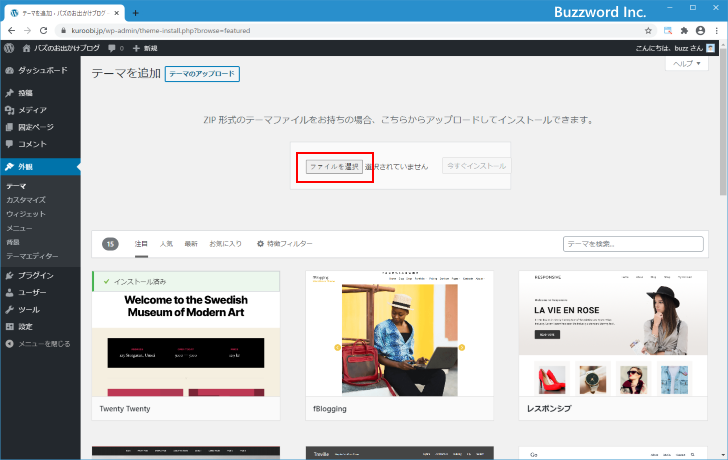
Task: Open 投稿 menu in sidebar
Action: point(40,93)
